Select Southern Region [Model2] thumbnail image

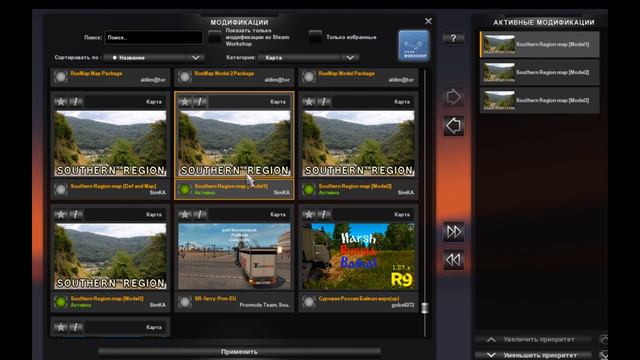pyautogui.click(x=358, y=144)
